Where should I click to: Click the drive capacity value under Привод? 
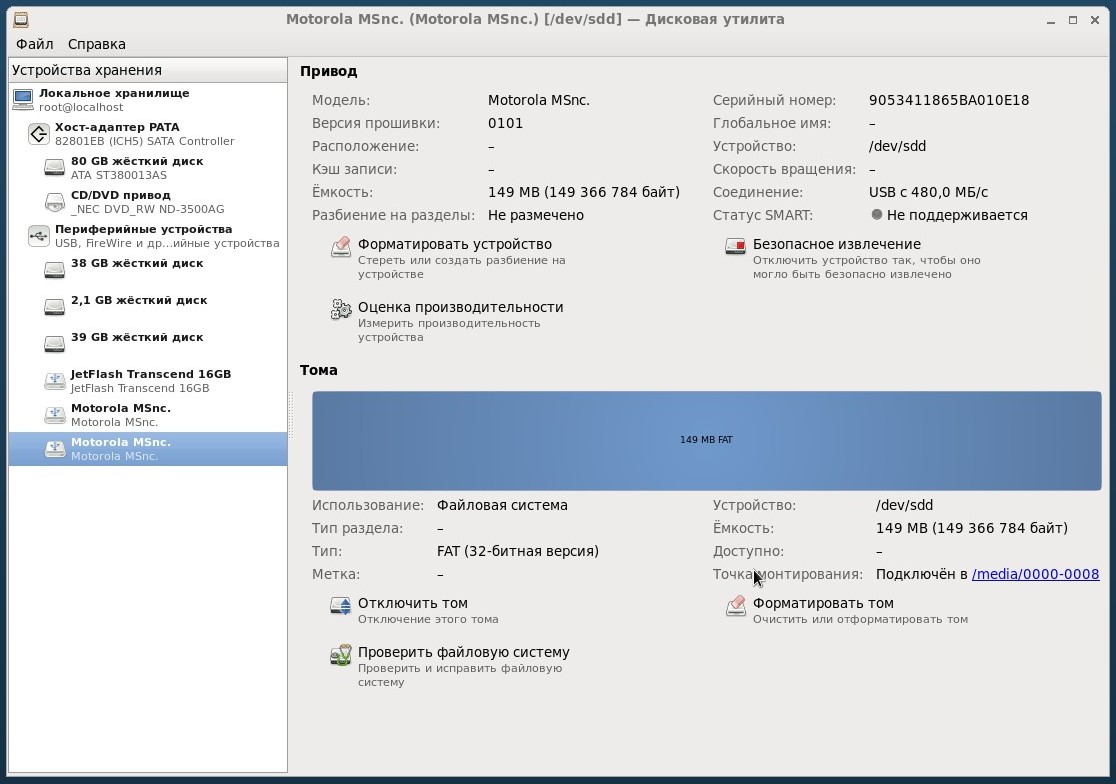pyautogui.click(x=584, y=192)
